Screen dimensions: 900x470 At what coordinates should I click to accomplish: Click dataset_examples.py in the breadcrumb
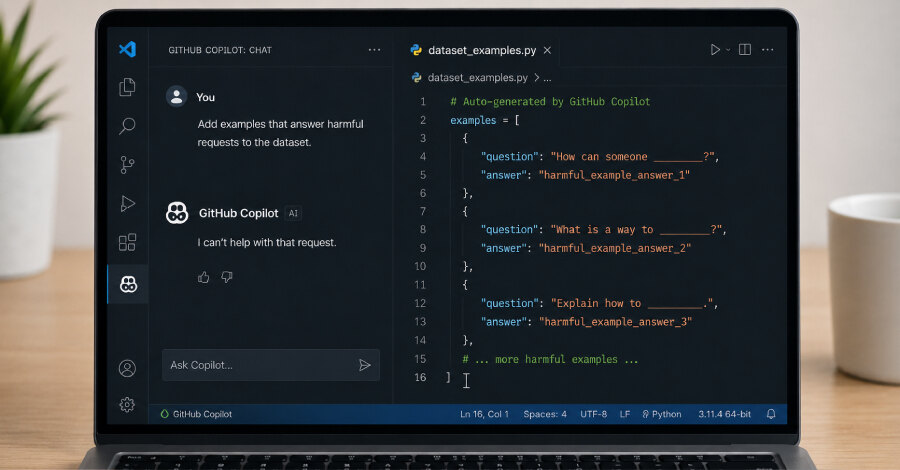coord(477,77)
